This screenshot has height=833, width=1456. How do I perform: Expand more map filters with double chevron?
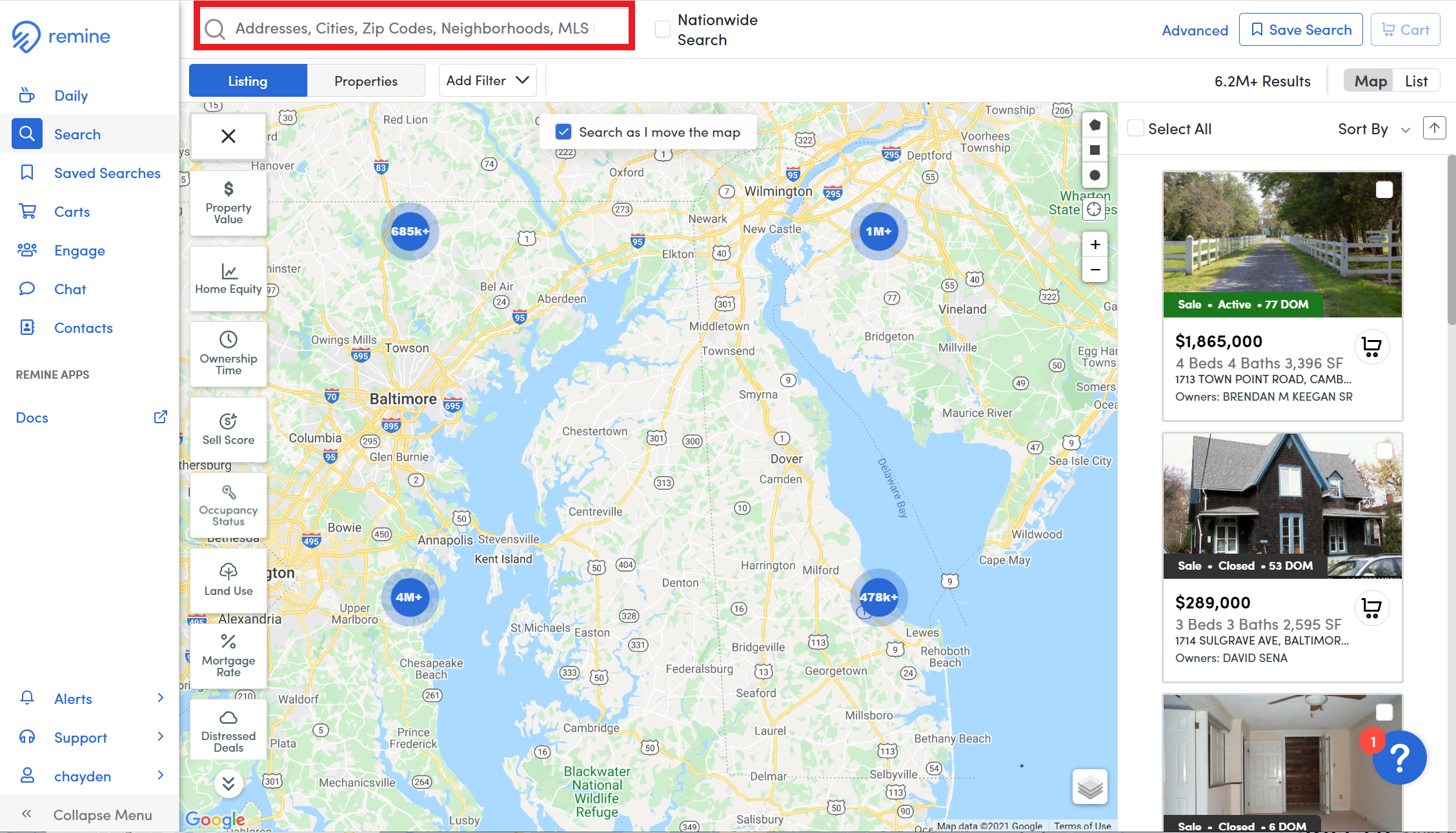click(x=228, y=783)
